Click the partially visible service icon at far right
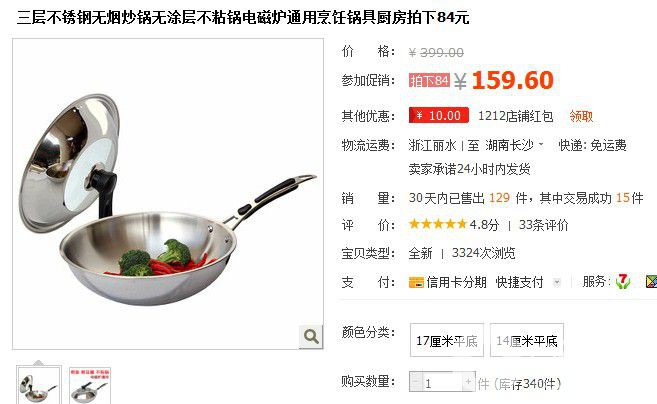657x404 pixels. coord(652,281)
